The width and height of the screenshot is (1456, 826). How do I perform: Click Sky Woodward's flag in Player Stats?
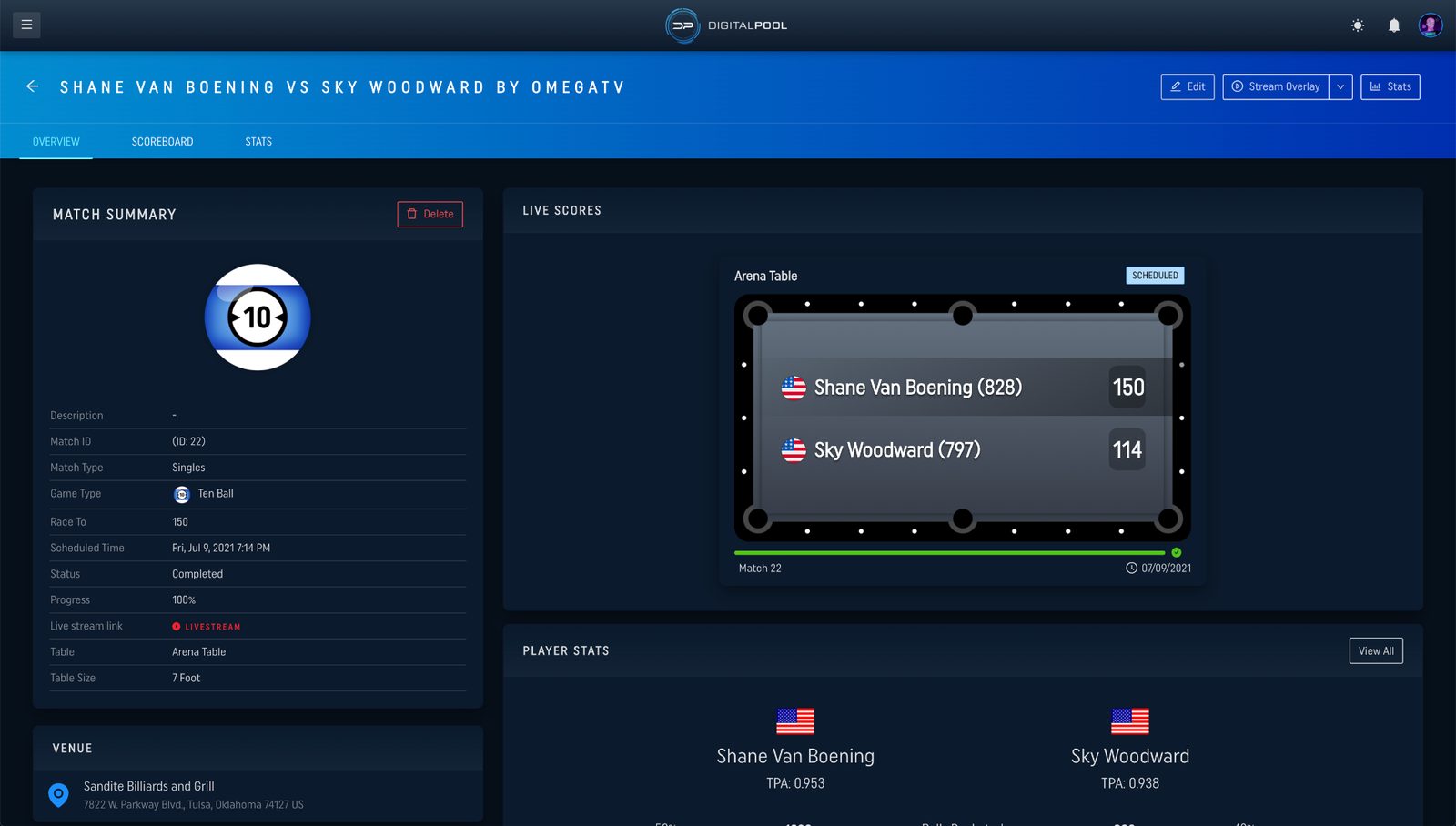[1130, 720]
